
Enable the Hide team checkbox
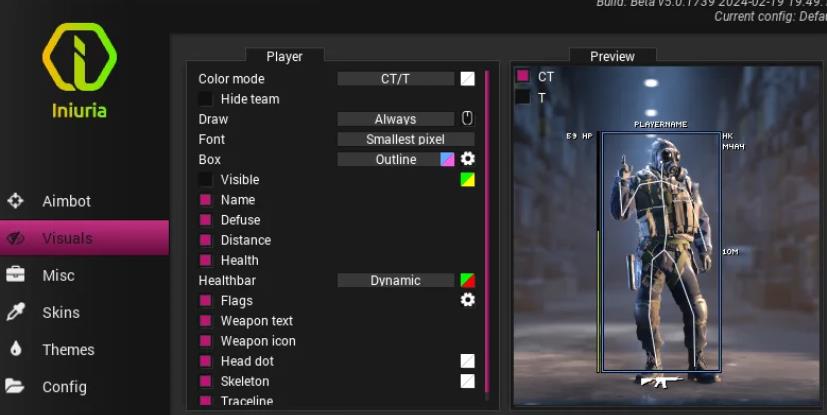205,99
